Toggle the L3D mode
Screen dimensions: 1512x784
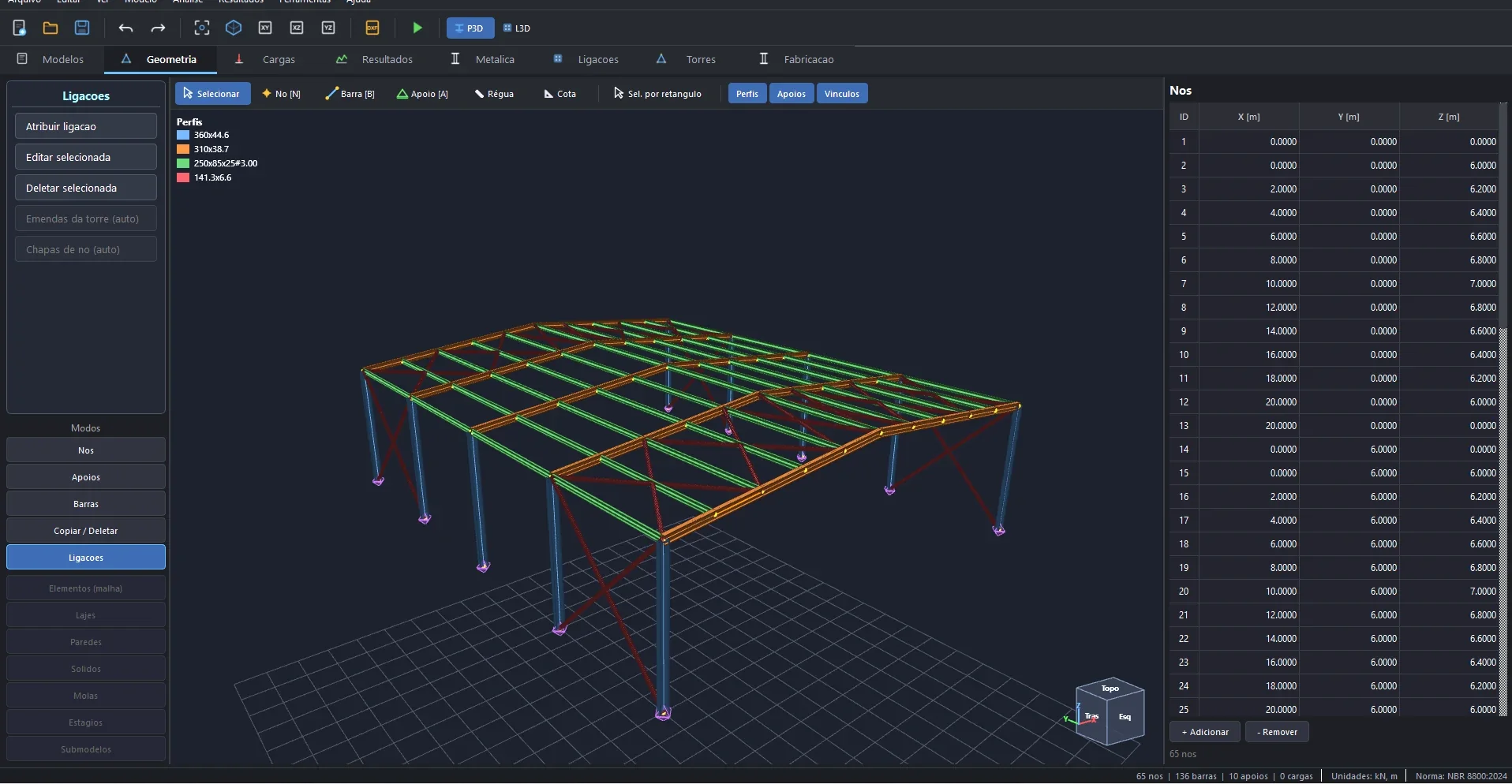(517, 28)
